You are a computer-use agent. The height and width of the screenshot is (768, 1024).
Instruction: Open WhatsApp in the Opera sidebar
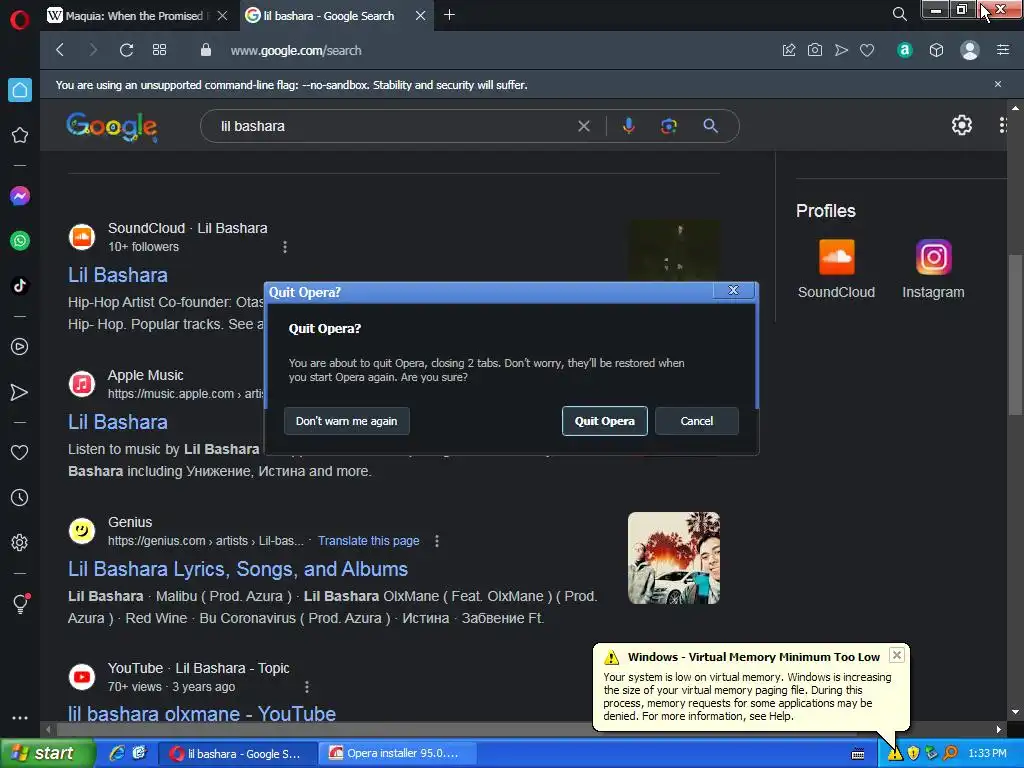click(20, 241)
